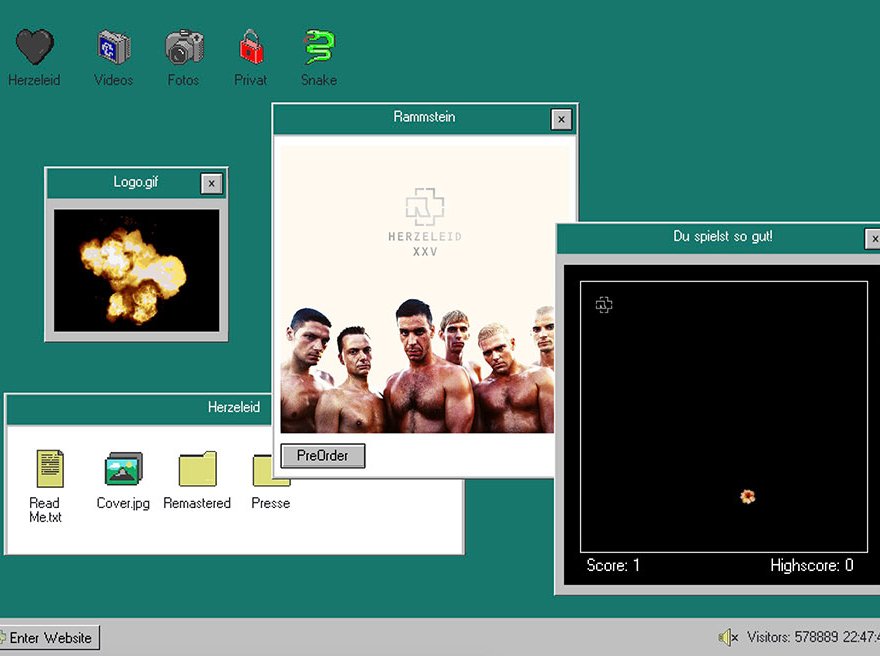Click the explosion image in Logo.gif window

136,270
